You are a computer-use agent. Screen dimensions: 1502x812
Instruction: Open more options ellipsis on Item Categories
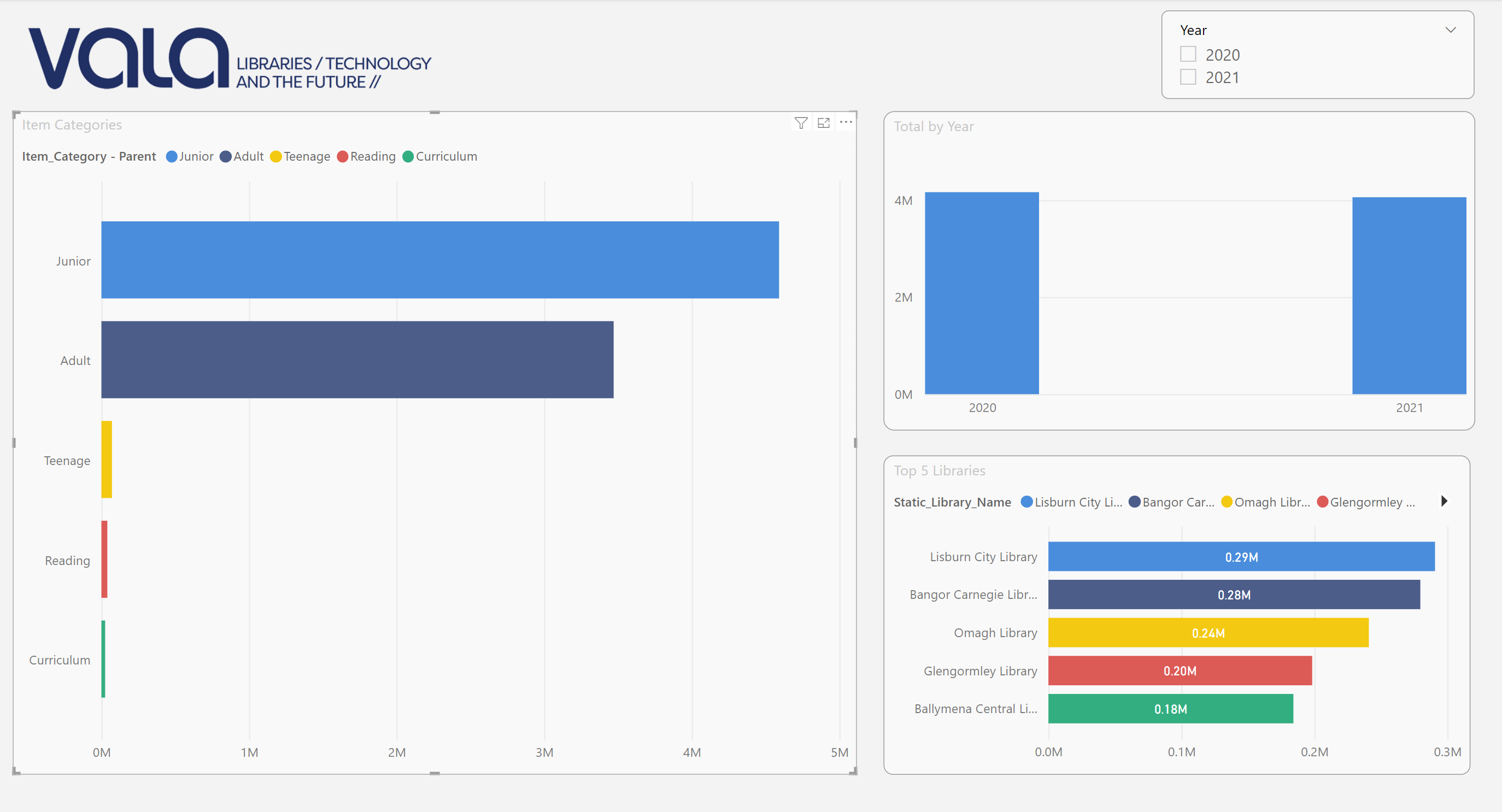coord(846,122)
